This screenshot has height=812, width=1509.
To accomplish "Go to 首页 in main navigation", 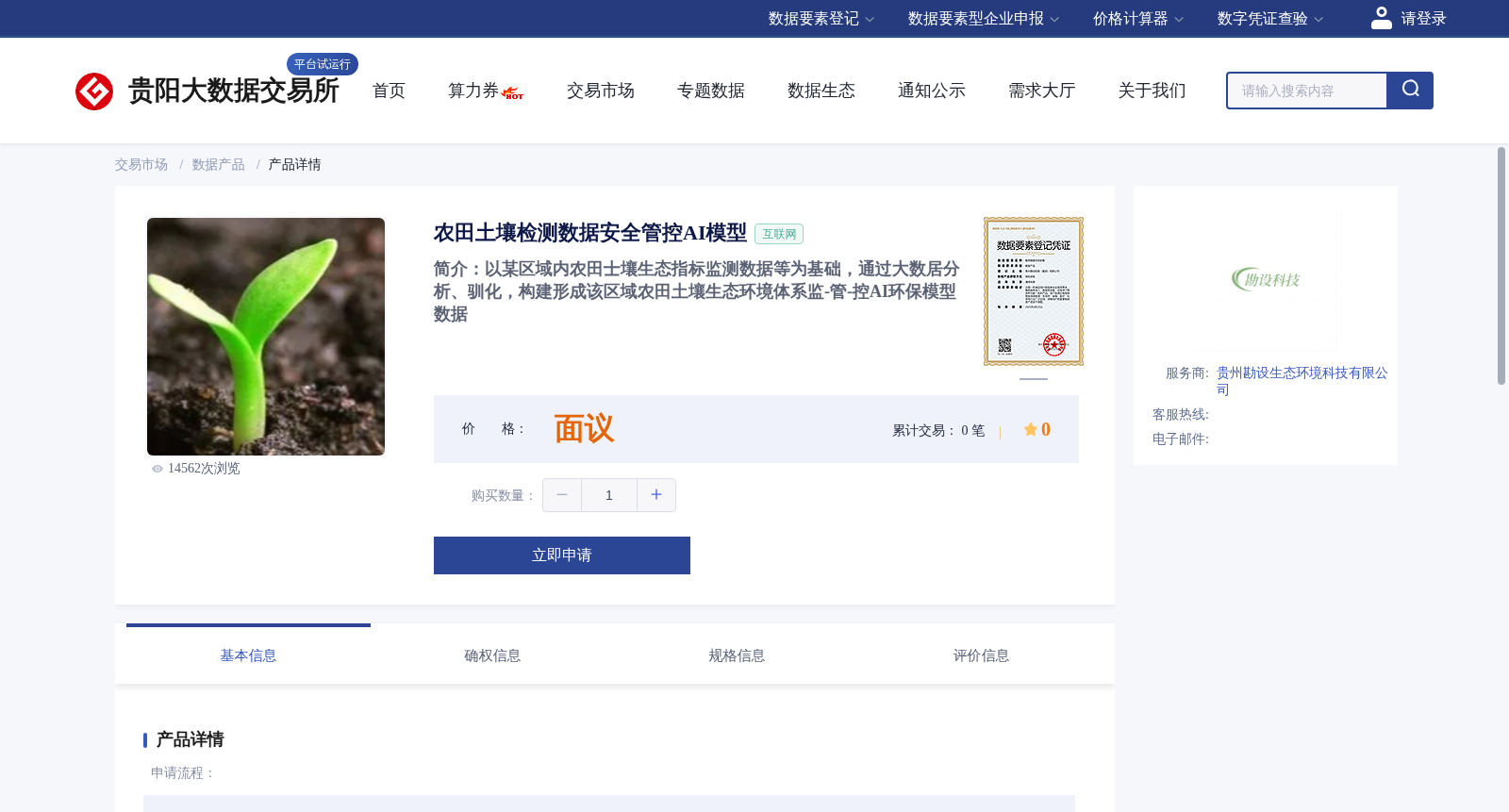I will point(389,91).
